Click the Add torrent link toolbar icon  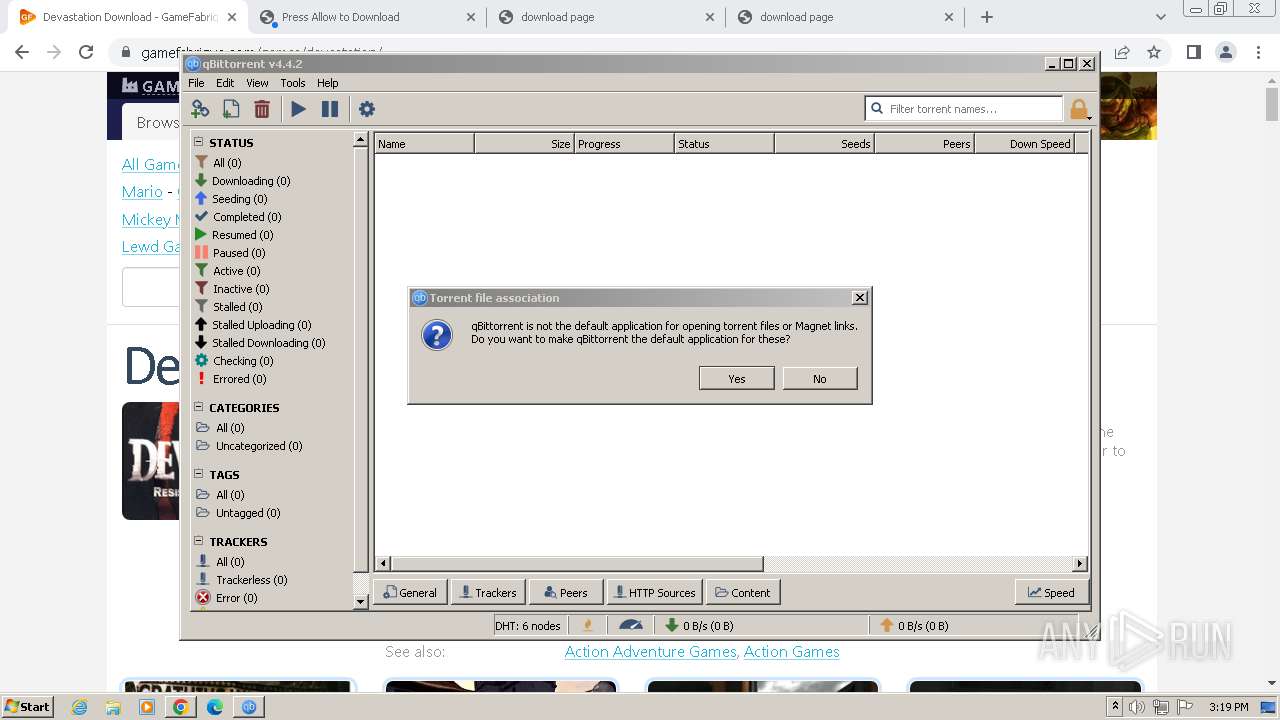coord(200,109)
